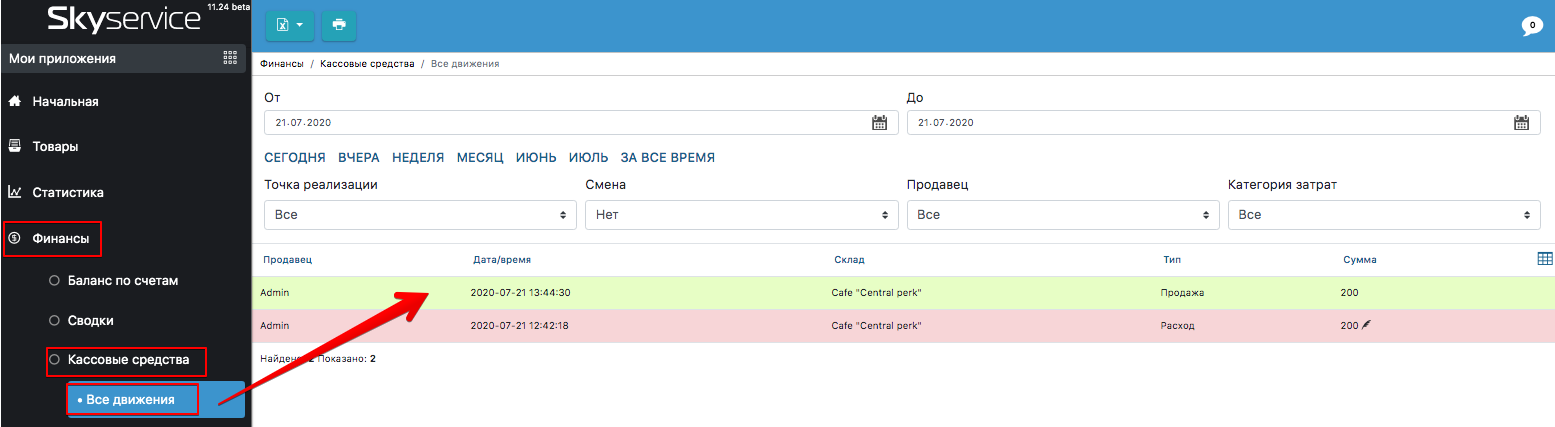Expand the Точка реализации dropdown
The width and height of the screenshot is (1555, 427).
[420, 215]
